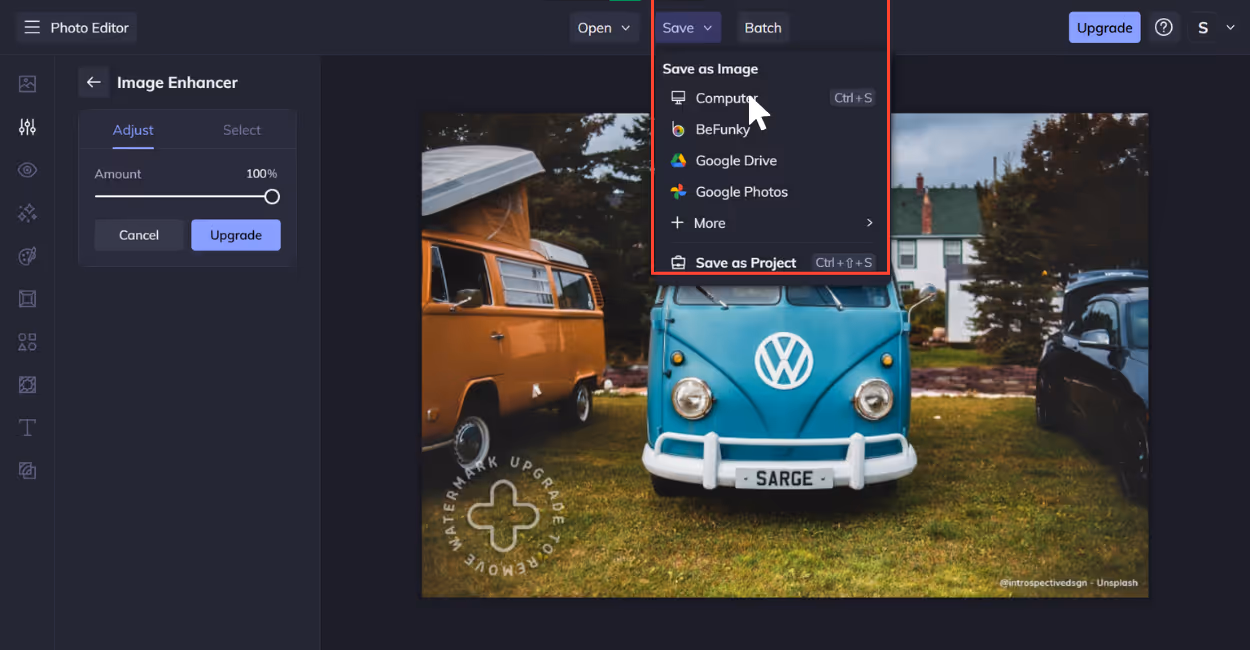Open the hamburger main menu
The height and width of the screenshot is (650, 1250).
coord(32,28)
